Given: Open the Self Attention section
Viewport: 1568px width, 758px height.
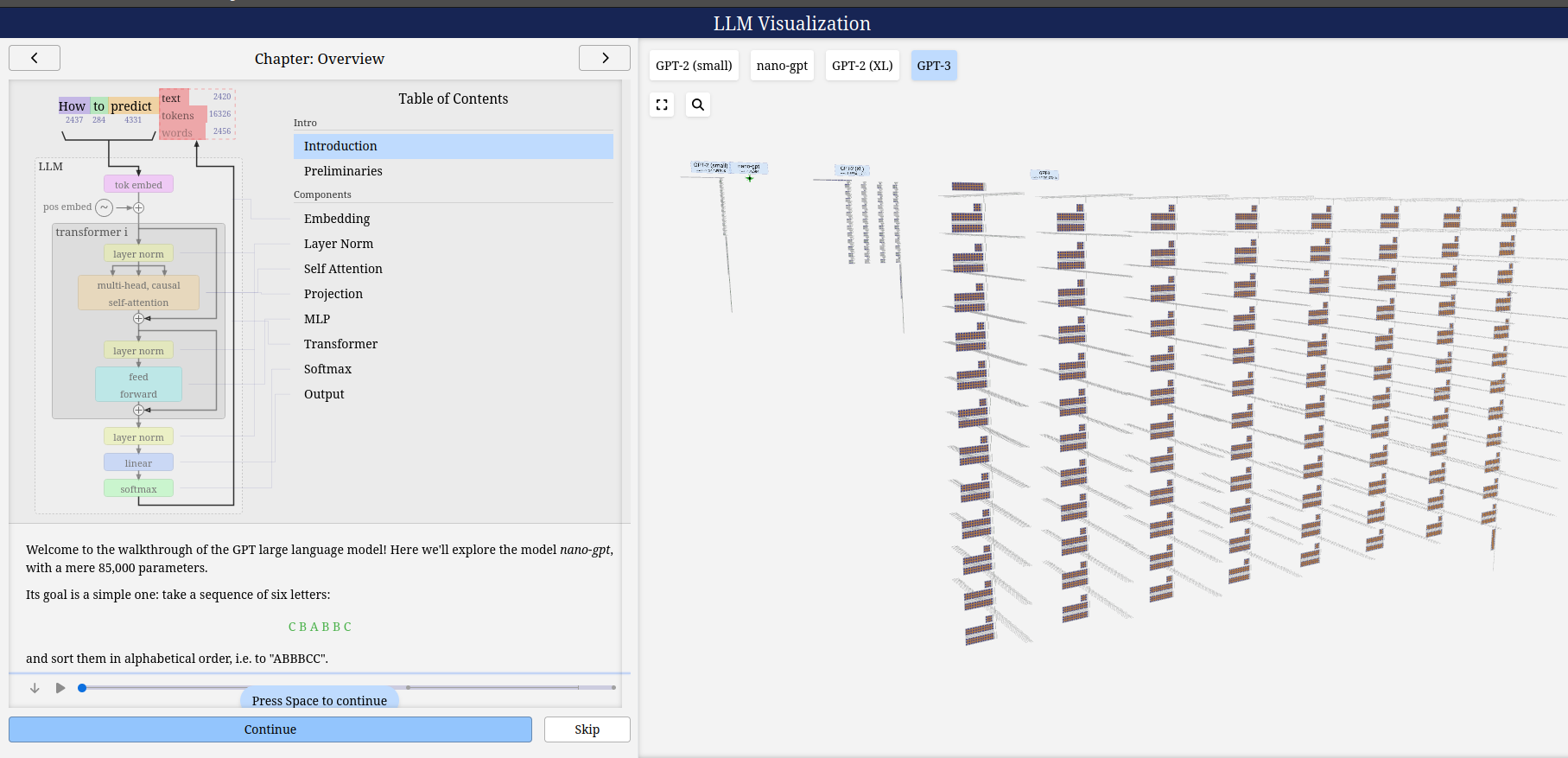Looking at the screenshot, I should 454,269.
